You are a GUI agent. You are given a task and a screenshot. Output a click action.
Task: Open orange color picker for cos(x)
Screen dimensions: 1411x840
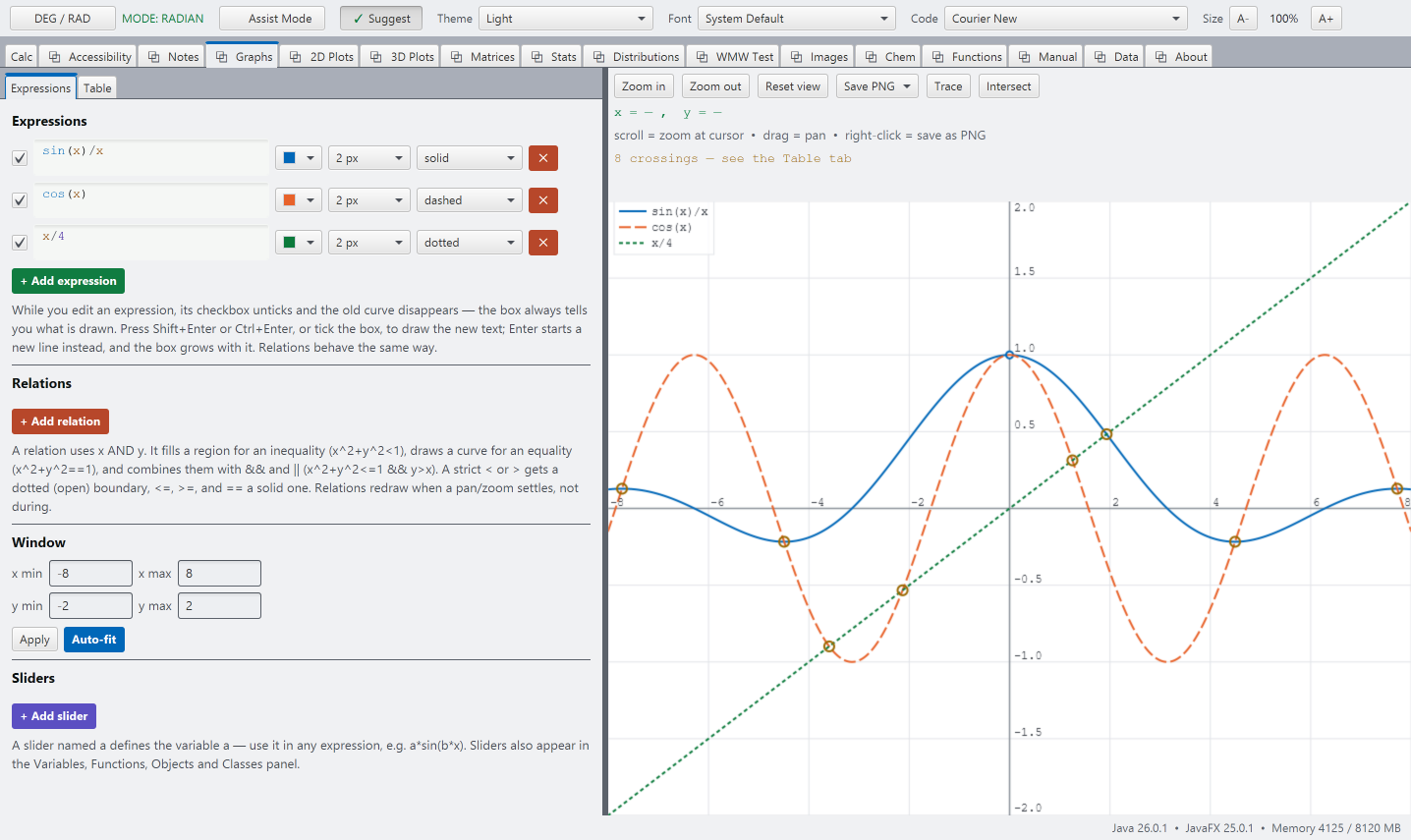point(299,200)
